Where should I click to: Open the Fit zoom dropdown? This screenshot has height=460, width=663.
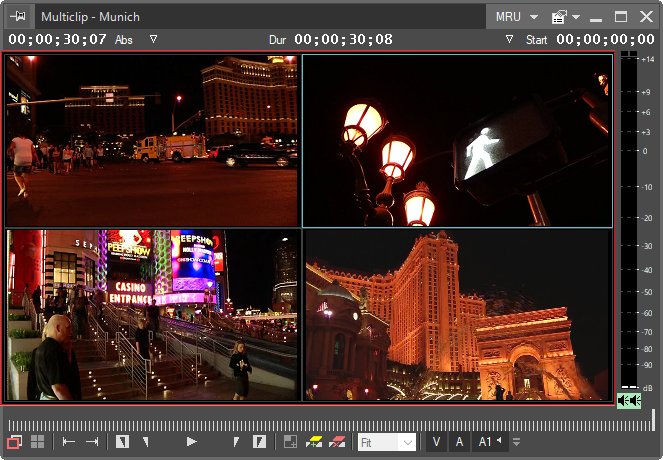pyautogui.click(x=386, y=443)
